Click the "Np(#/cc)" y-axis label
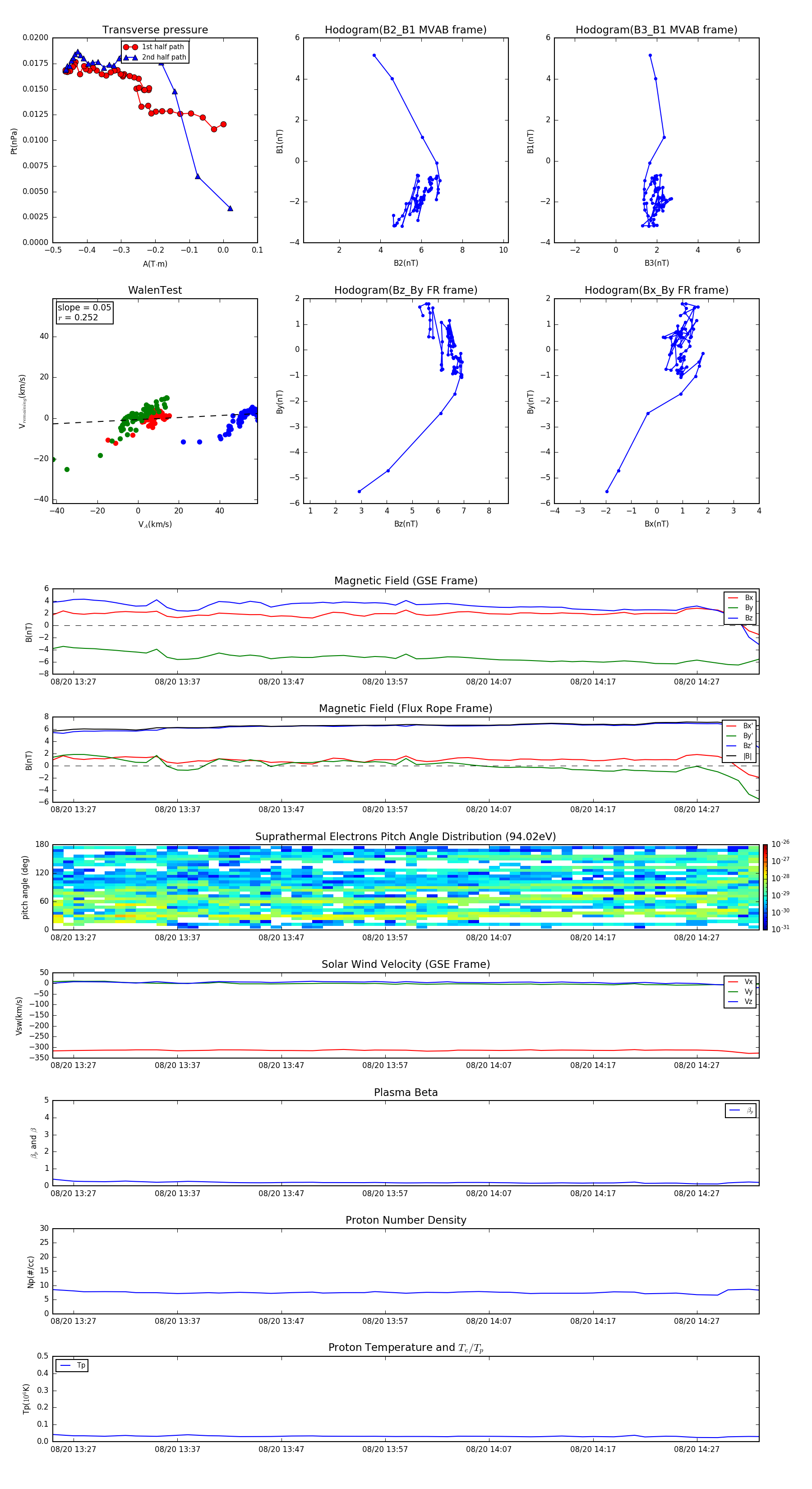 (x=31, y=1272)
